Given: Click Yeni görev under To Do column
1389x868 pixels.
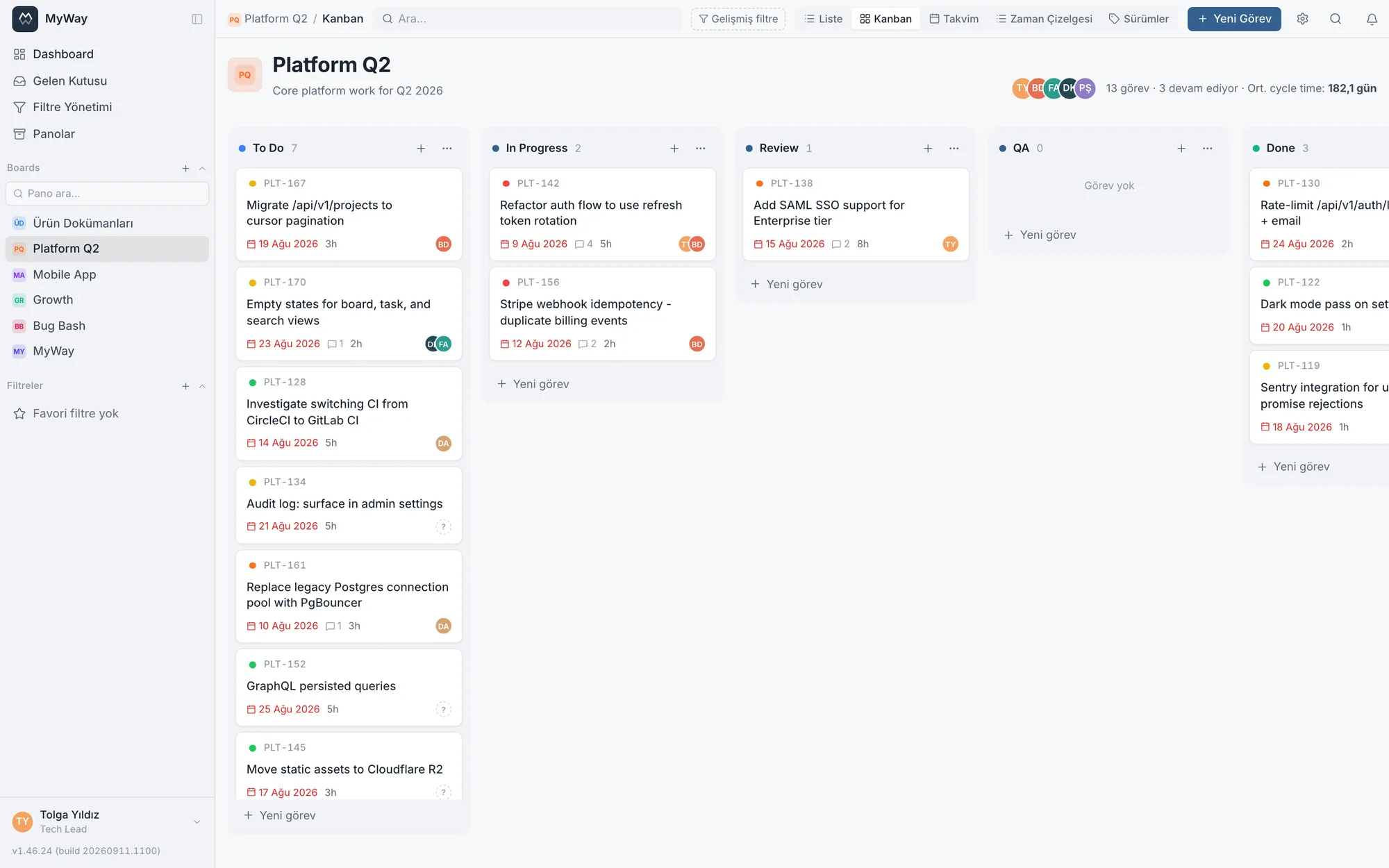Looking at the screenshot, I should point(280,815).
